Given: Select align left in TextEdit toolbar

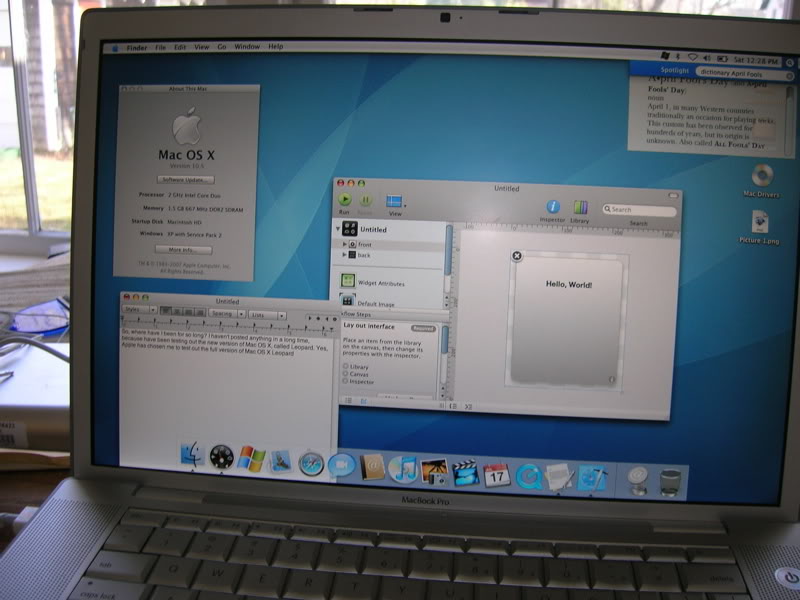Looking at the screenshot, I should click(166, 311).
